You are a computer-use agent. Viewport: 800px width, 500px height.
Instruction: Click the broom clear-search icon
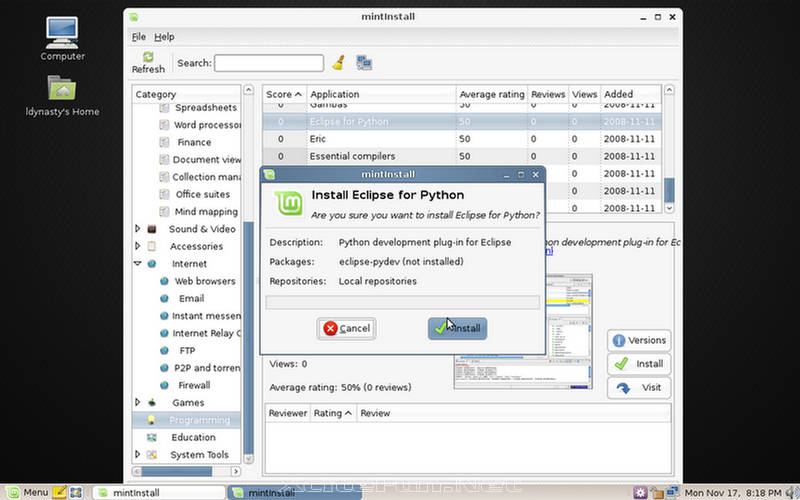point(338,63)
